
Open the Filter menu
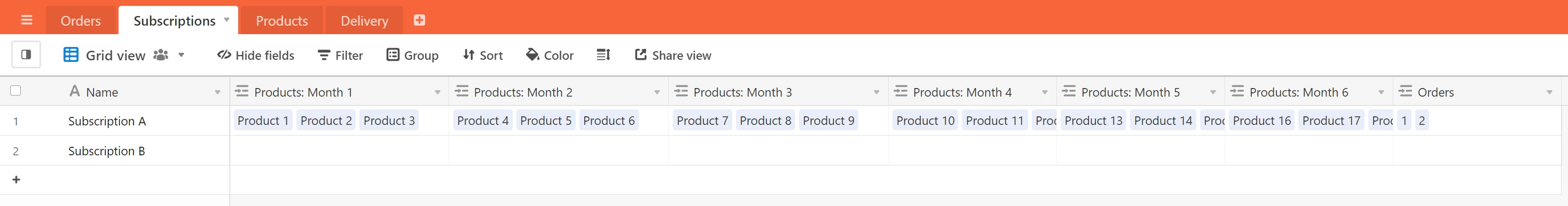(x=340, y=56)
